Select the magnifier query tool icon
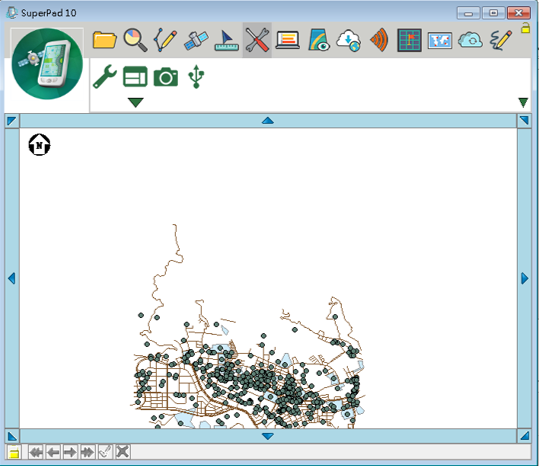 [135, 40]
